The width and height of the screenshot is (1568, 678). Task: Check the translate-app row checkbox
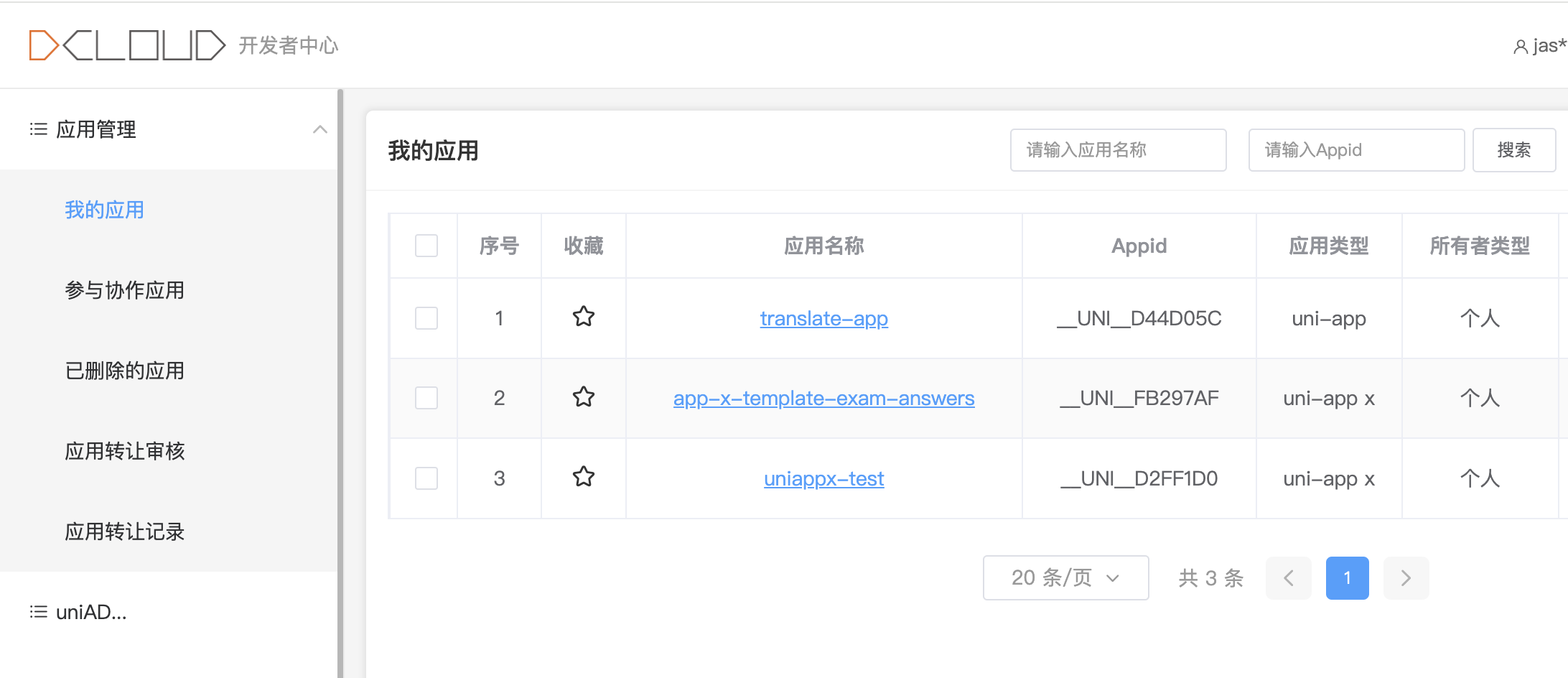point(426,318)
